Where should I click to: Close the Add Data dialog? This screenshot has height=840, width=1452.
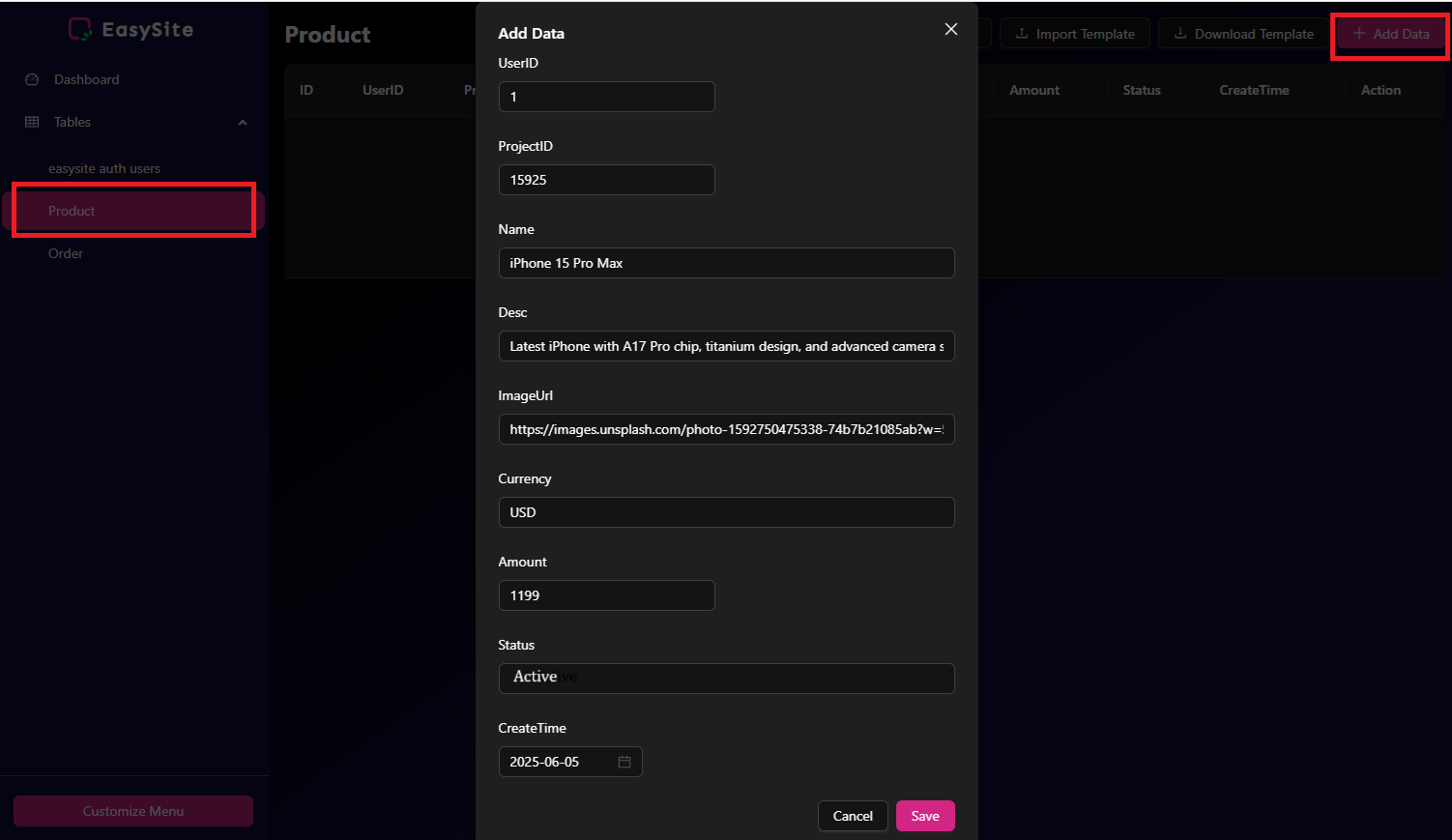coord(951,29)
